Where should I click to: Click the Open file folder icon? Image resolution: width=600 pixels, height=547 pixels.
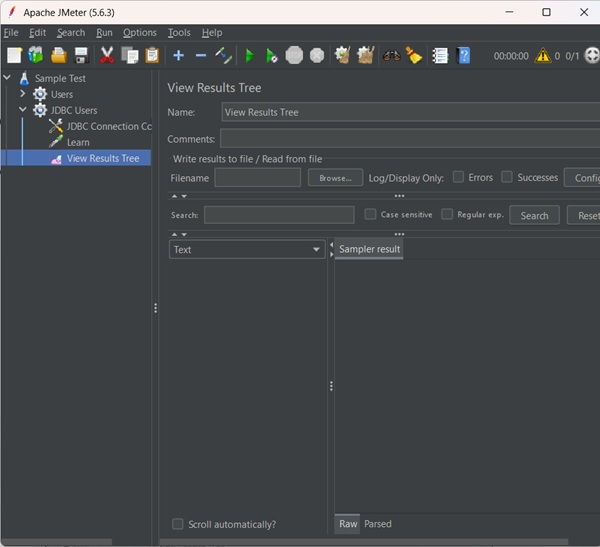pyautogui.click(x=59, y=56)
